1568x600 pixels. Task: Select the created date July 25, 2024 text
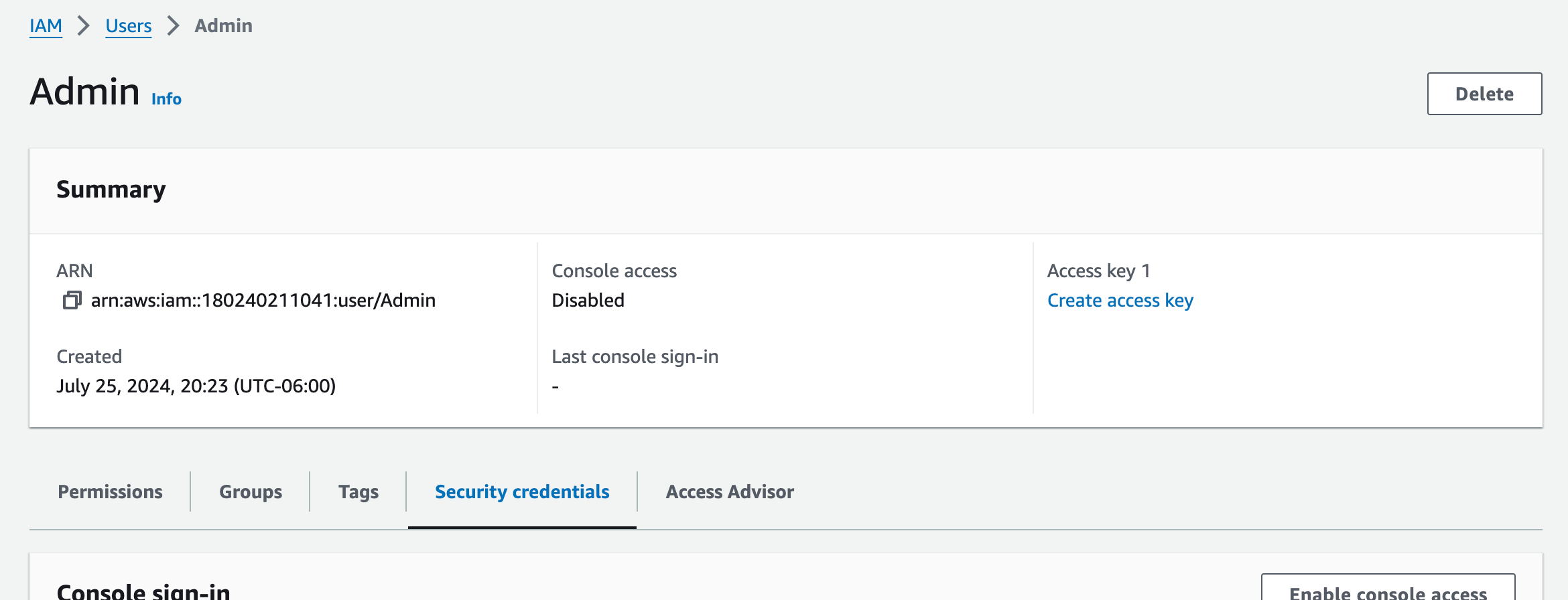click(196, 386)
